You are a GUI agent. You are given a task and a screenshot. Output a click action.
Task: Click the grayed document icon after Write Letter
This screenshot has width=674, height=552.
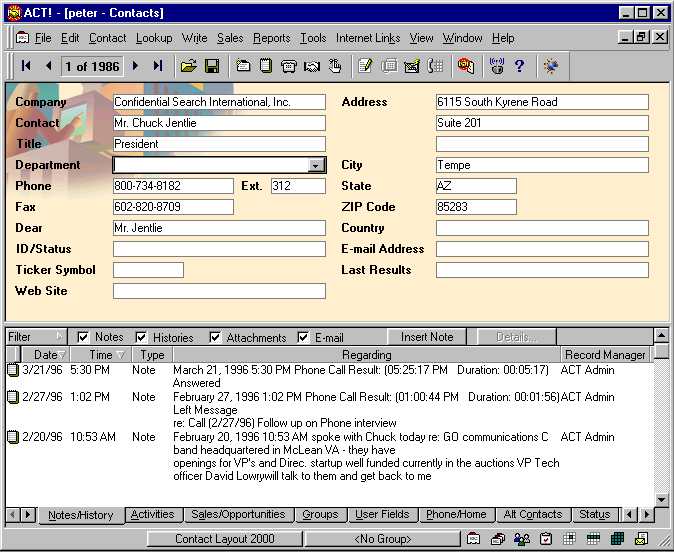click(389, 66)
